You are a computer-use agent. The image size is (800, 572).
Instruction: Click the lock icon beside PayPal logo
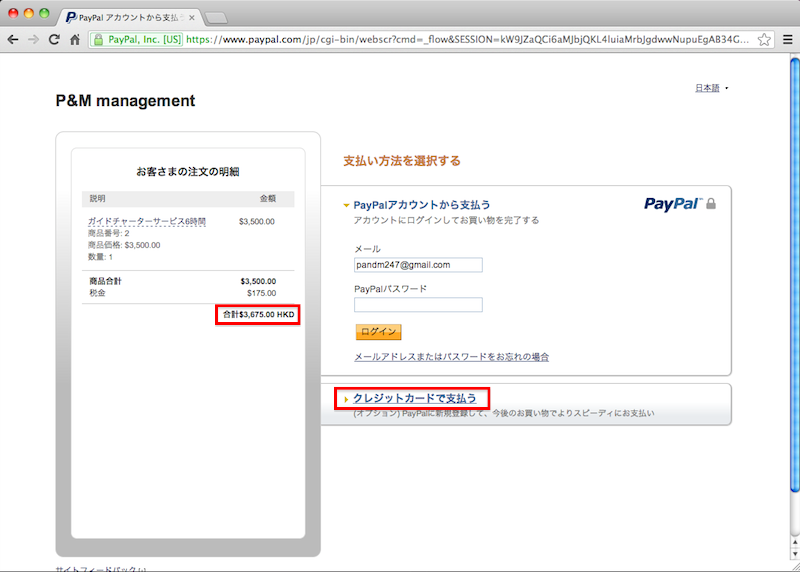[x=711, y=204]
